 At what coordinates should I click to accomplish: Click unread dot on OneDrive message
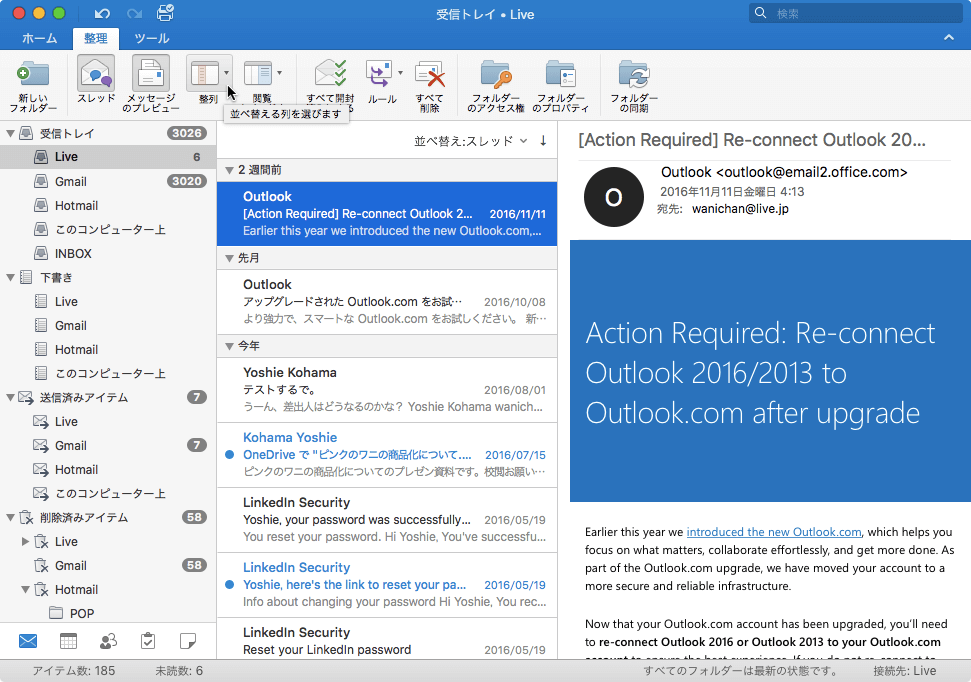pos(229,455)
